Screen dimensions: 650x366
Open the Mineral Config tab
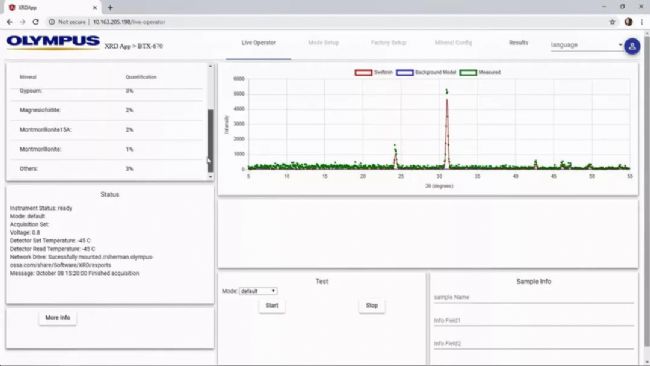[x=453, y=43]
